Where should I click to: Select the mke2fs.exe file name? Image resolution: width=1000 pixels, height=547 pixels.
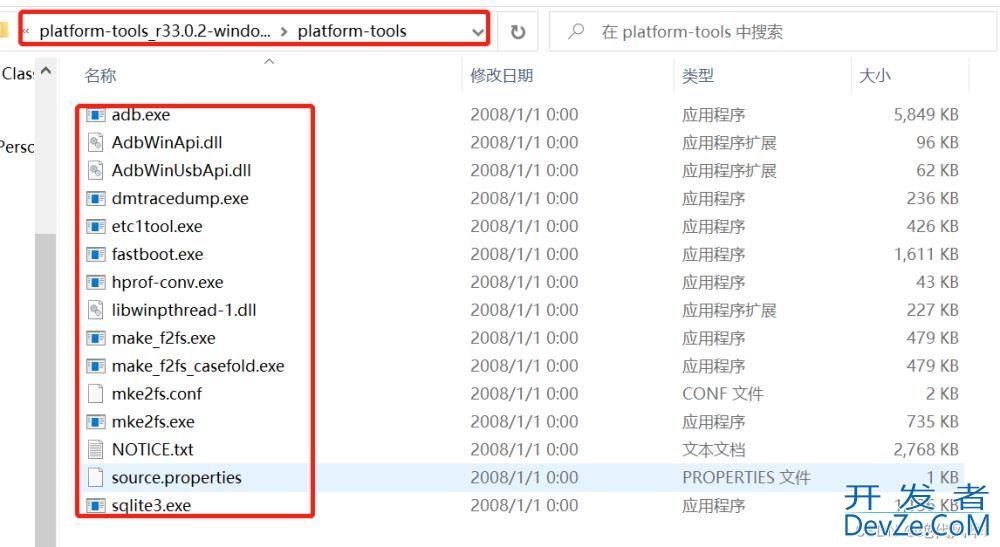(x=153, y=422)
